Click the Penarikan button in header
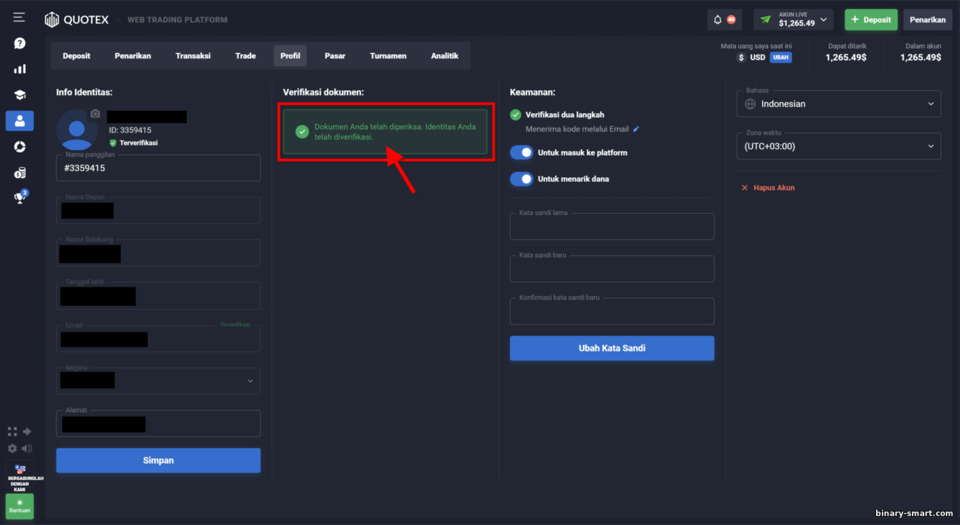The width and height of the screenshot is (960, 525). point(928,20)
